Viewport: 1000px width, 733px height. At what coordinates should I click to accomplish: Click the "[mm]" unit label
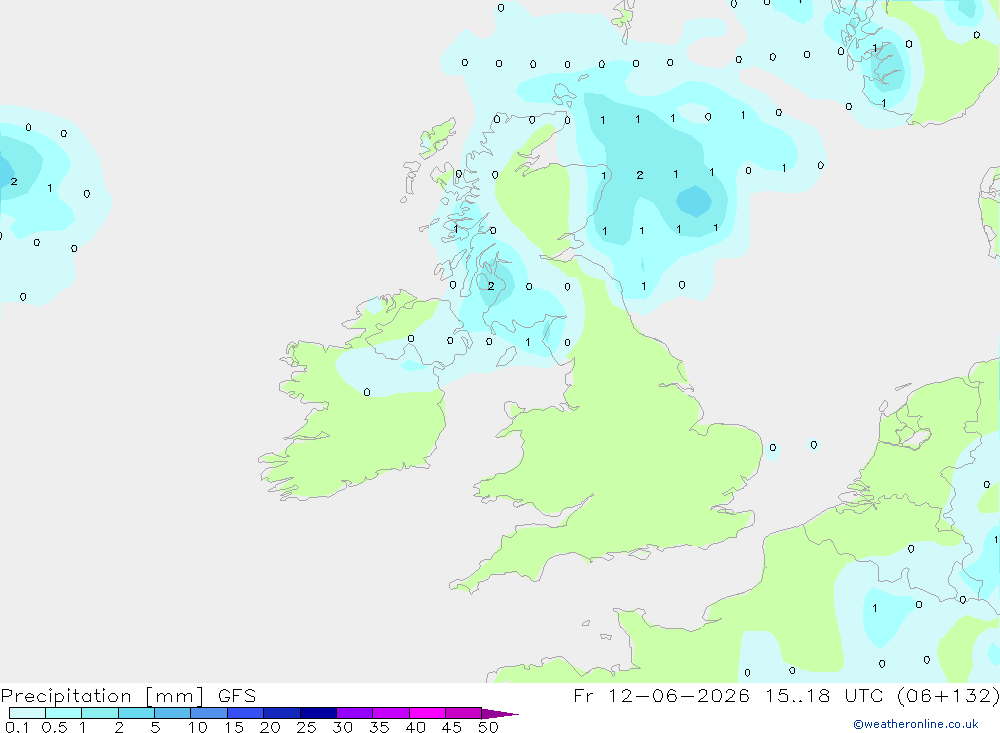coord(175,696)
